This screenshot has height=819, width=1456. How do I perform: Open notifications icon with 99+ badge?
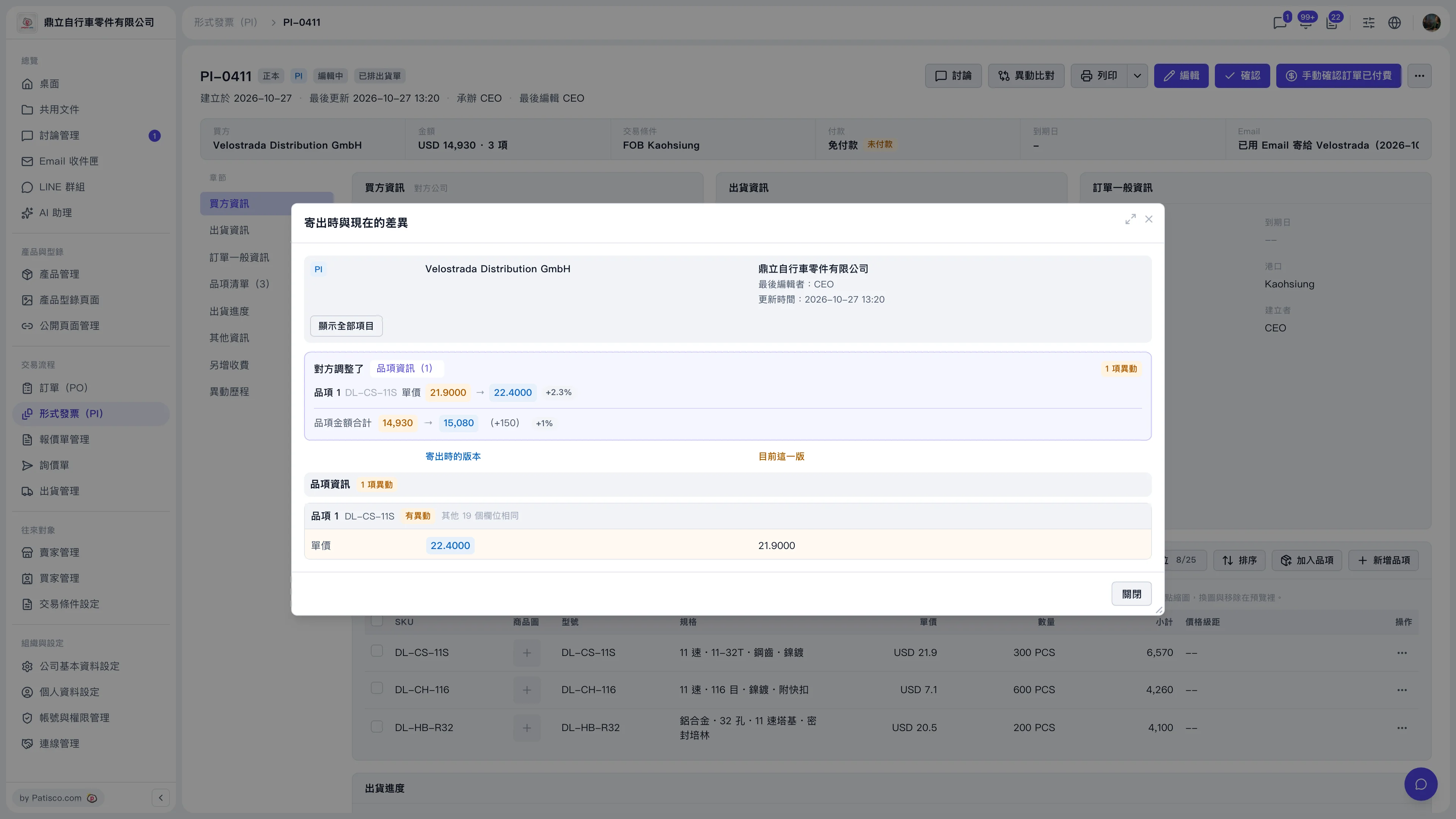pyautogui.click(x=1305, y=23)
